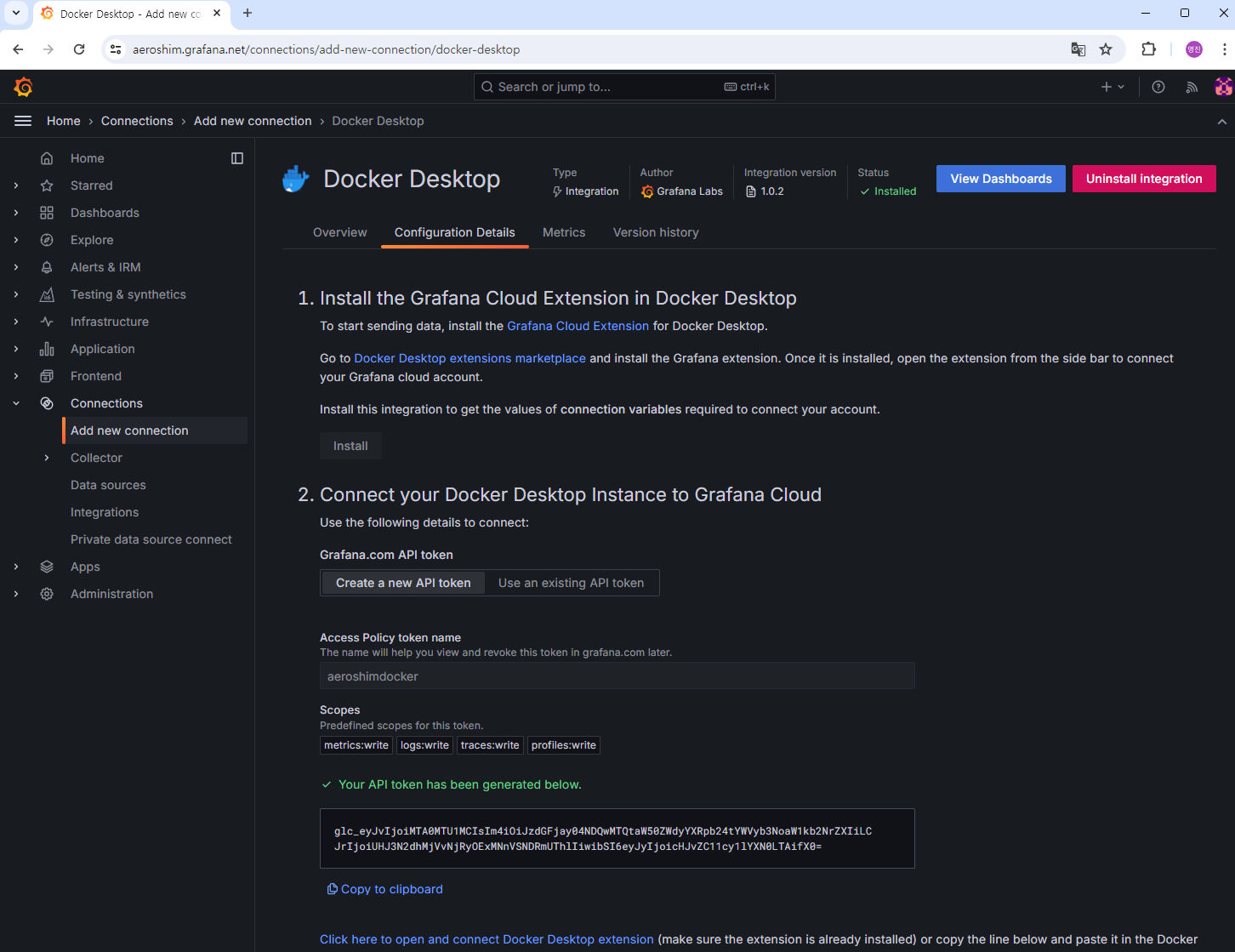
Task: Switch to the Version history tab
Action: tap(656, 232)
